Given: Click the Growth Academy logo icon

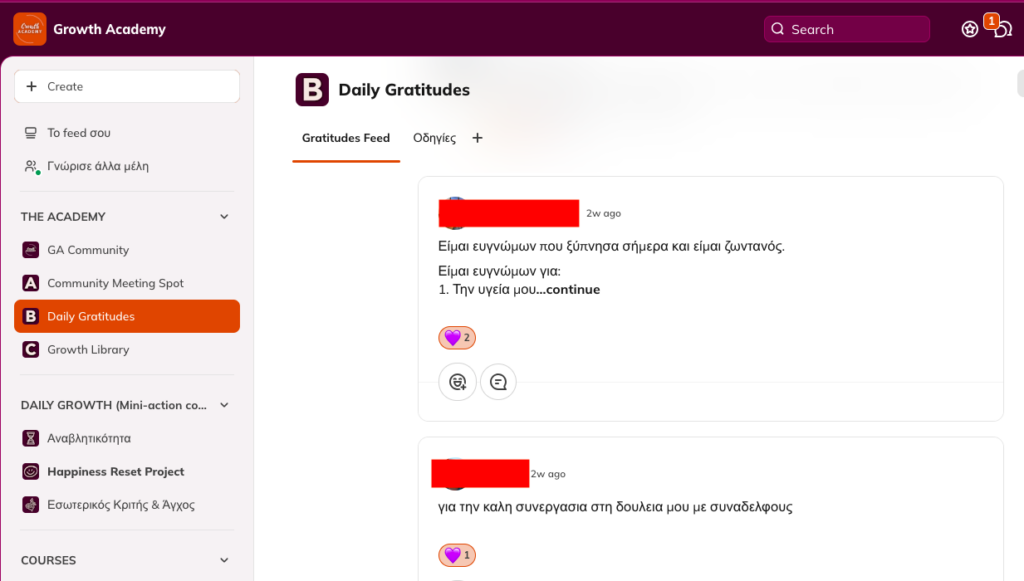Looking at the screenshot, I should point(29,29).
